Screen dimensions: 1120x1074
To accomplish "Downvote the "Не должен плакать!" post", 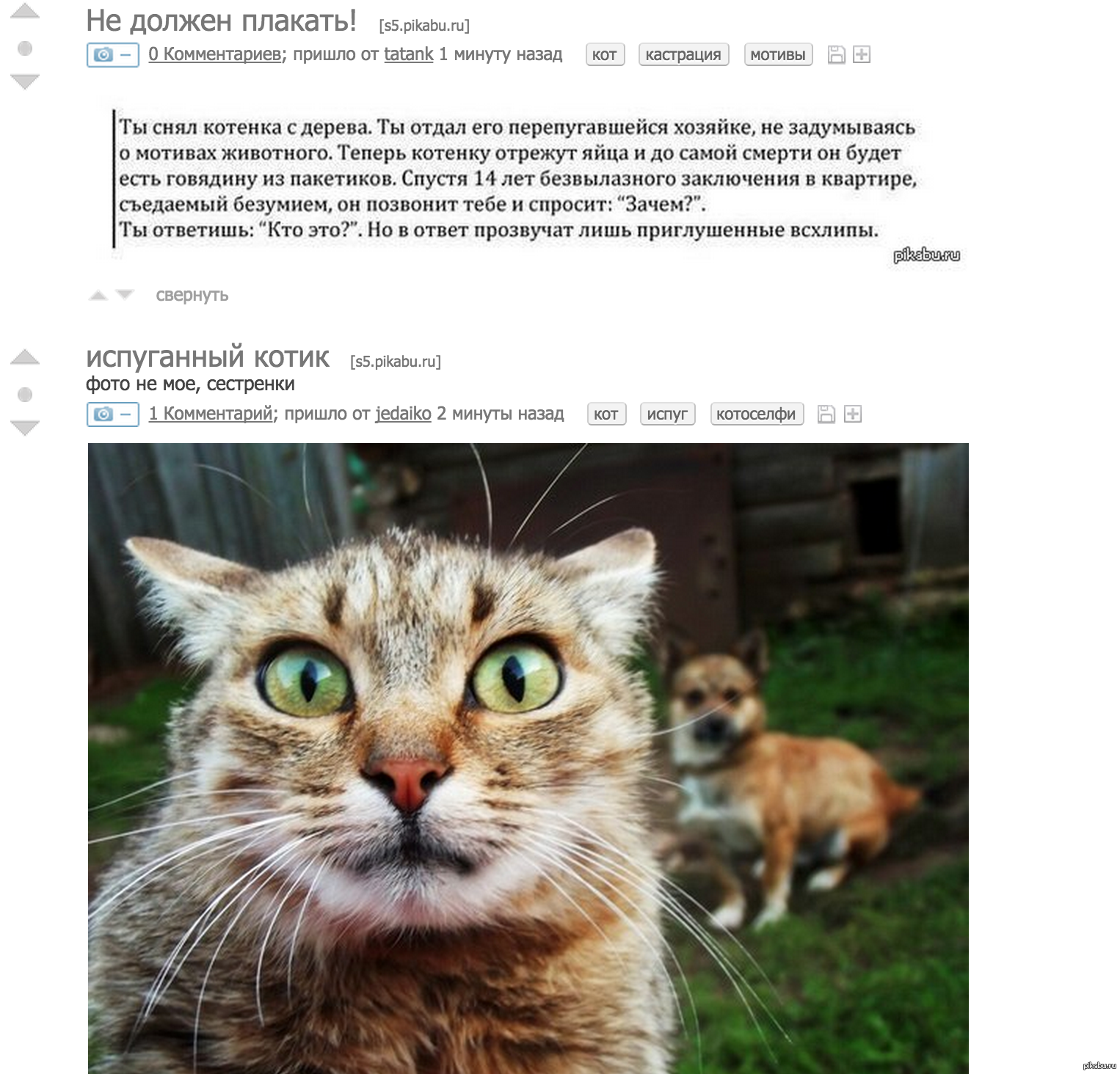I will coord(25,81).
